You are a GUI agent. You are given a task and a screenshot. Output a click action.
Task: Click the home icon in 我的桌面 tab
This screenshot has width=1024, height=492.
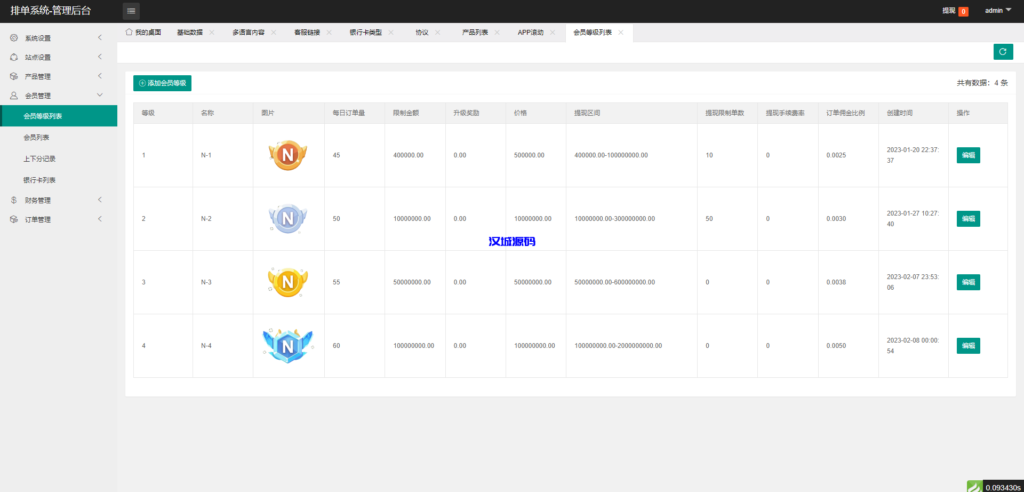pos(129,32)
